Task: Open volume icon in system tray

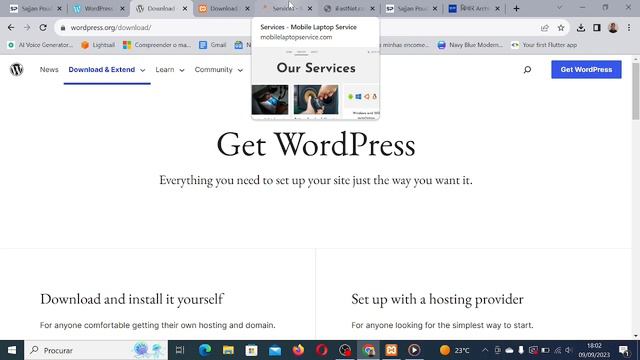Action: click(x=568, y=350)
